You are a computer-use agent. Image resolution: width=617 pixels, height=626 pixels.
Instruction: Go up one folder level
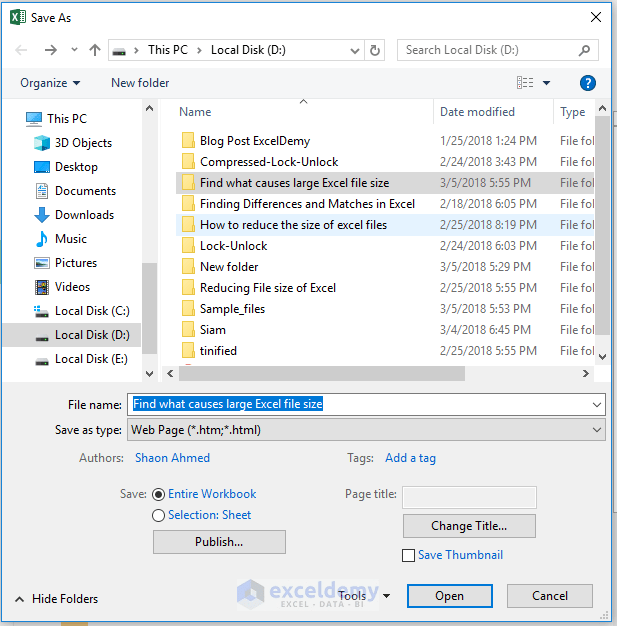95,50
